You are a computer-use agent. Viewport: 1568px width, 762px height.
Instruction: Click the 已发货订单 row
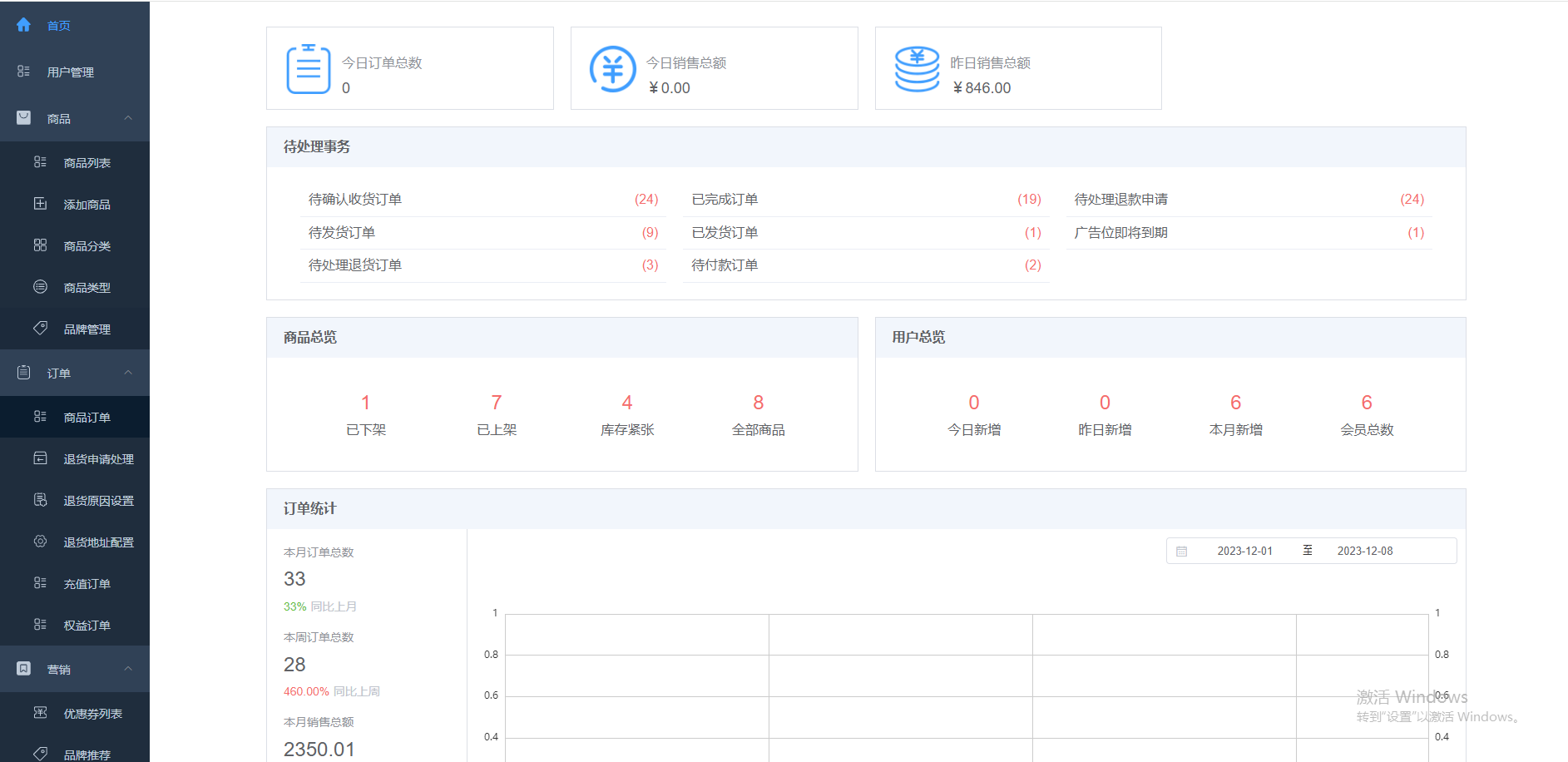click(x=866, y=233)
